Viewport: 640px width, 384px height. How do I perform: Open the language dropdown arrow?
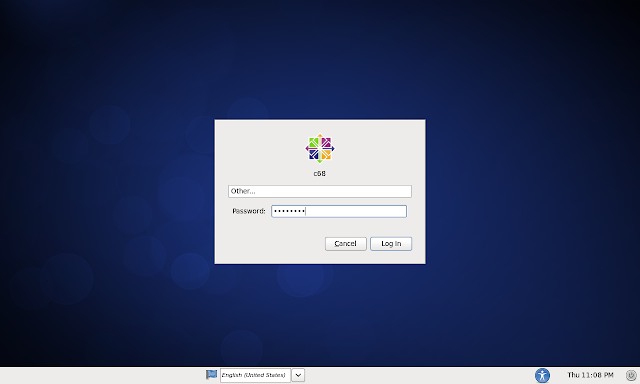[x=298, y=375]
